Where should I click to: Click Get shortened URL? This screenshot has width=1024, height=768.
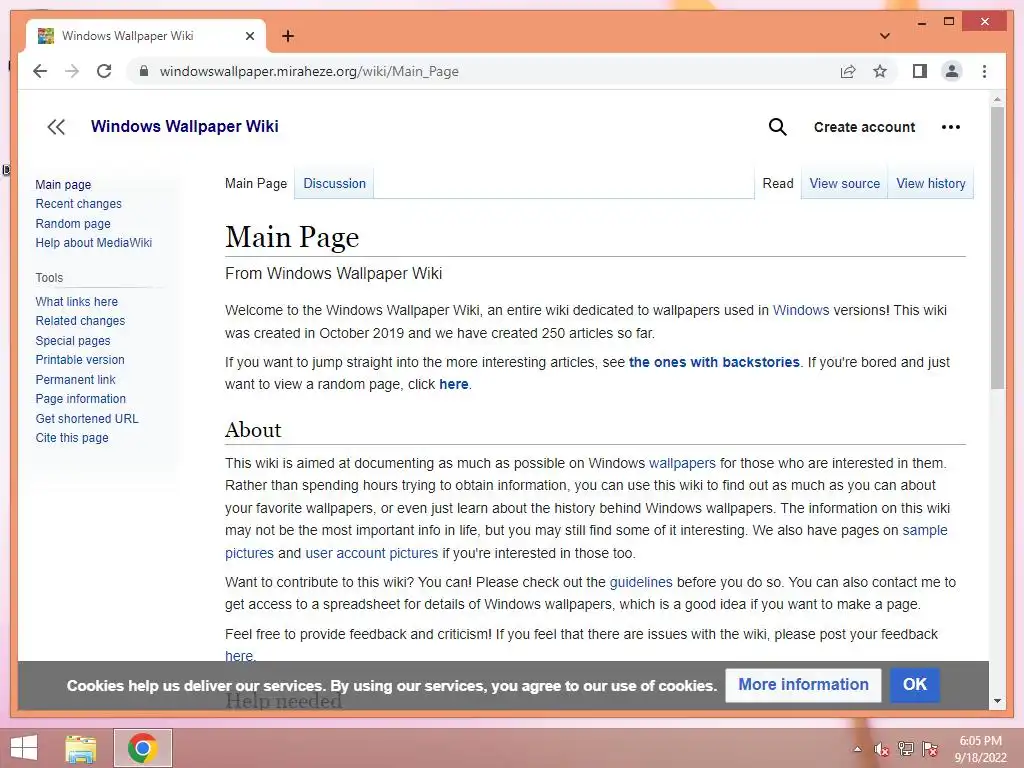coord(87,419)
